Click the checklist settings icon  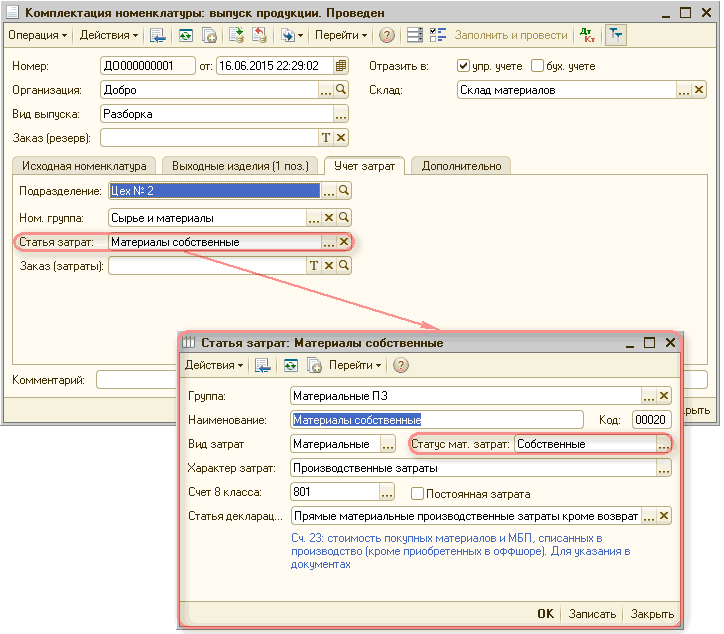click(x=438, y=35)
